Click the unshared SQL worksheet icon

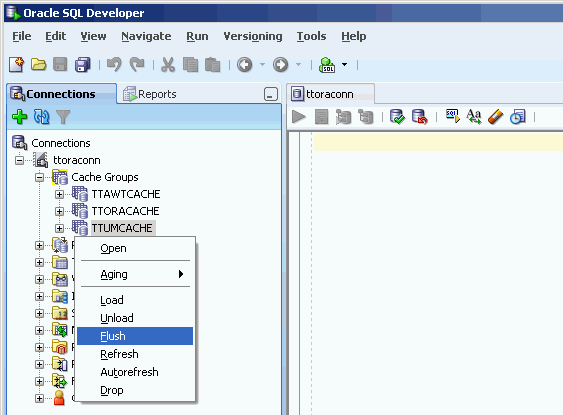tap(452, 117)
